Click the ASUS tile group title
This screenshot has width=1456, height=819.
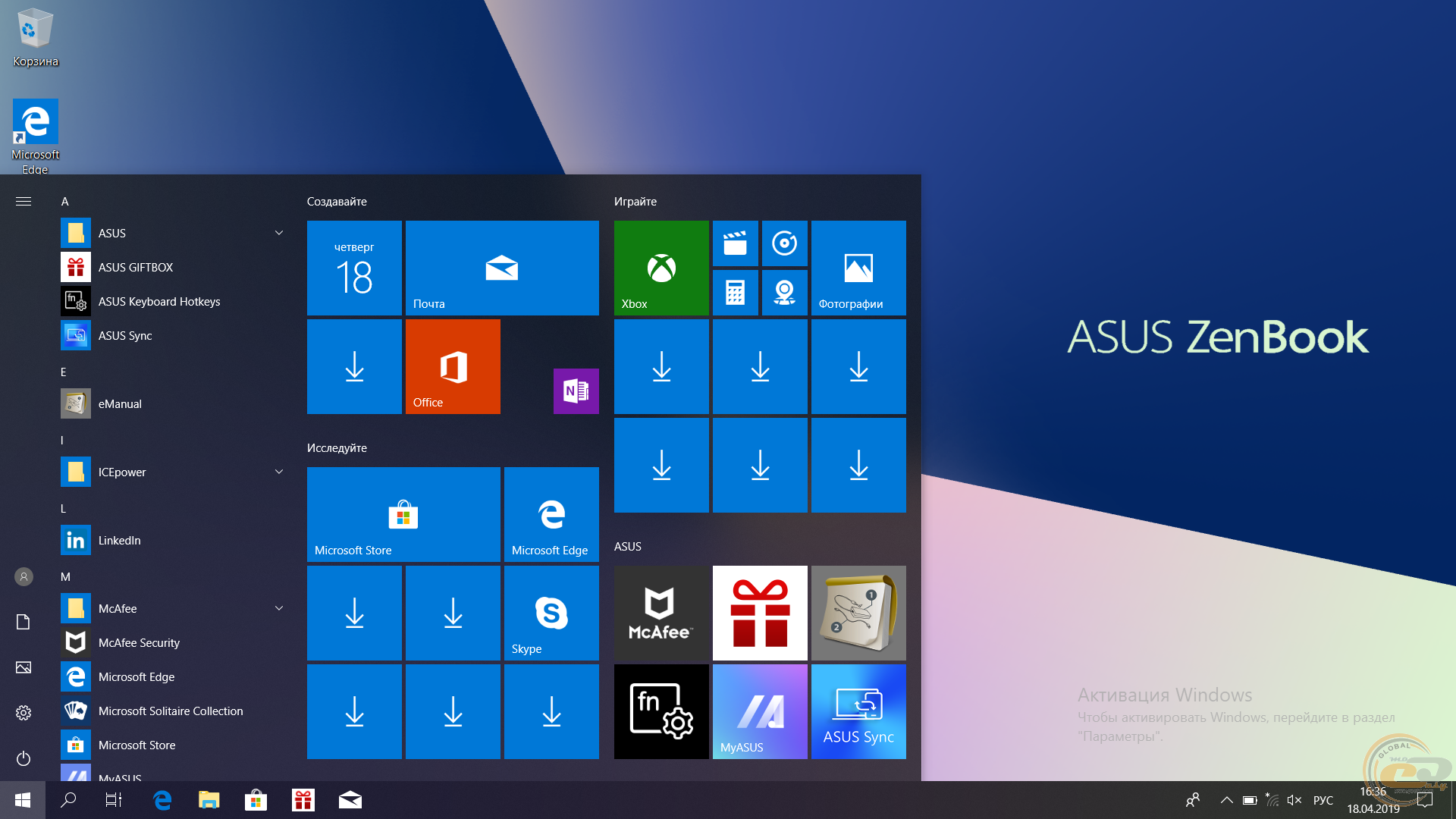[x=628, y=546]
